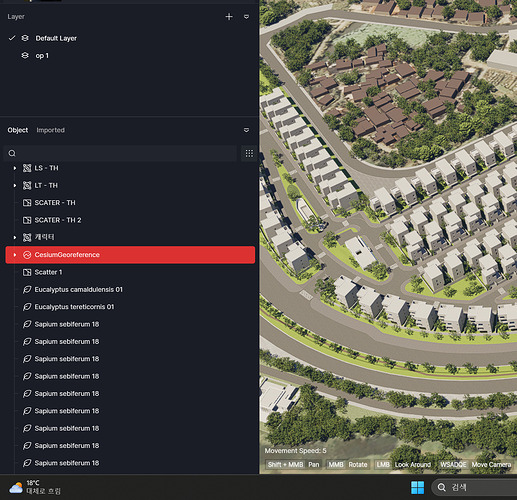Screen dimensions: 517x500
Task: Select the SCATER - TH scatter icon
Action: click(x=27, y=203)
